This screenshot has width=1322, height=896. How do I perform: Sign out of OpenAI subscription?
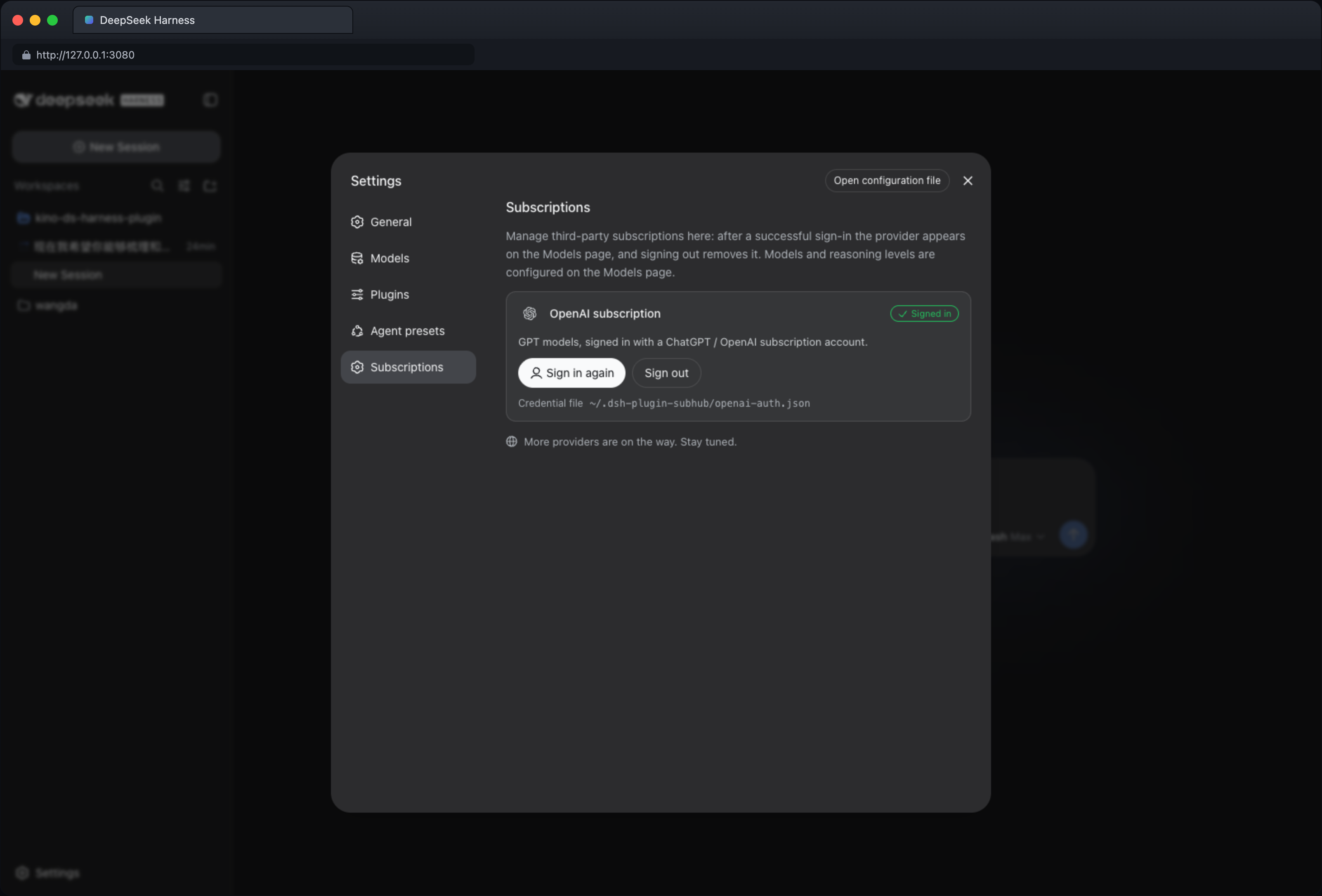666,373
